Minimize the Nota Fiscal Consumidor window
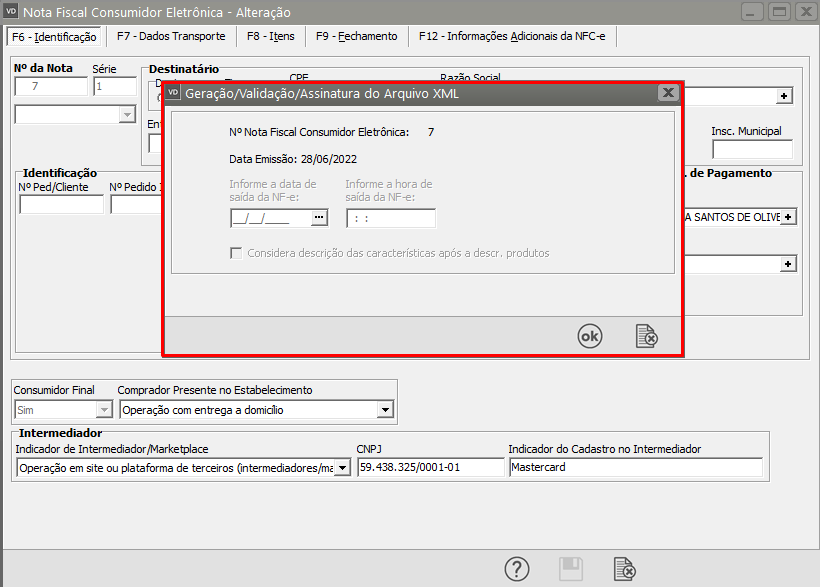This screenshot has width=820, height=587. point(750,12)
